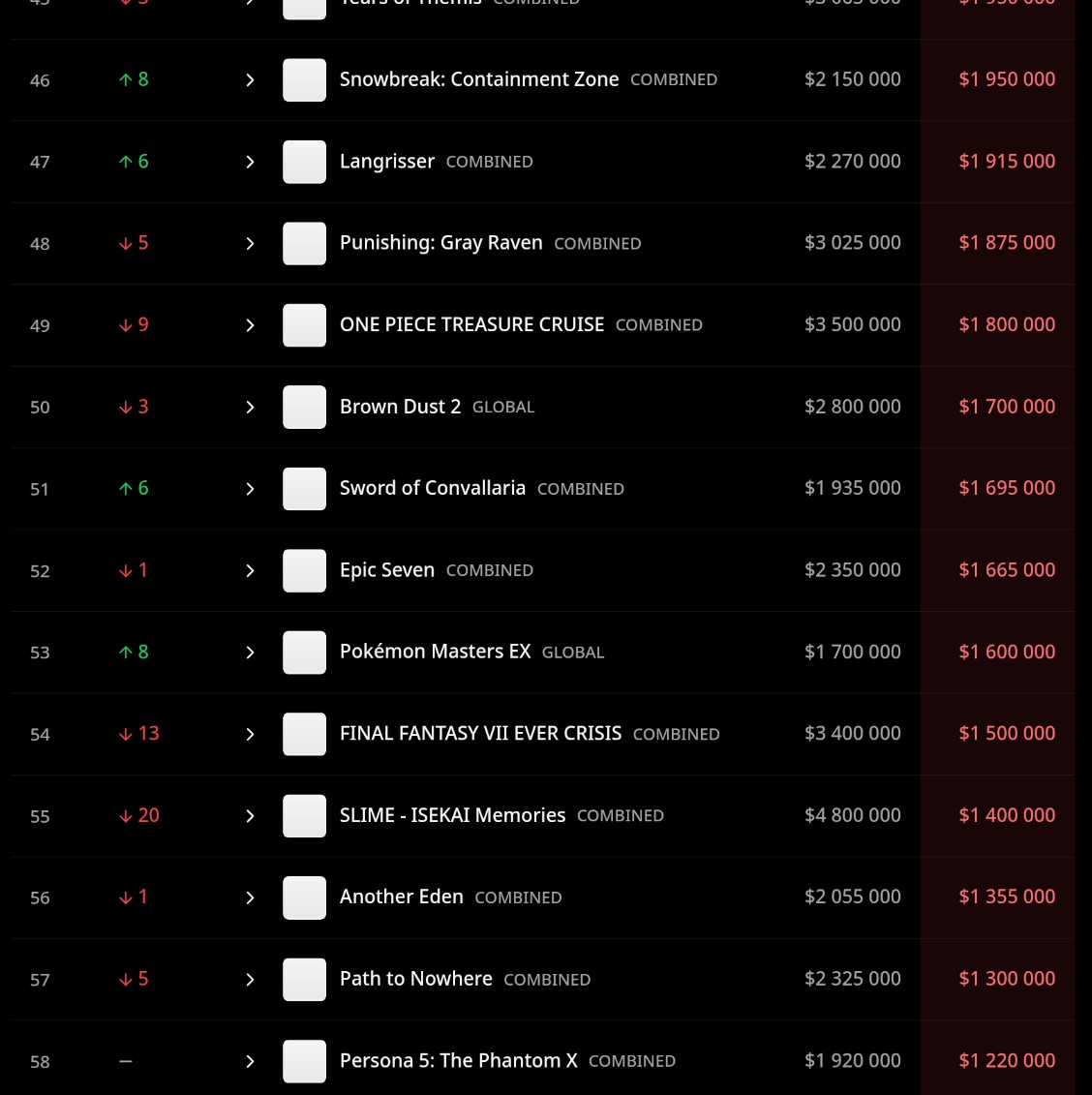Click the Sword of Convallaria game icon
The image size is (1092, 1095).
click(x=304, y=489)
